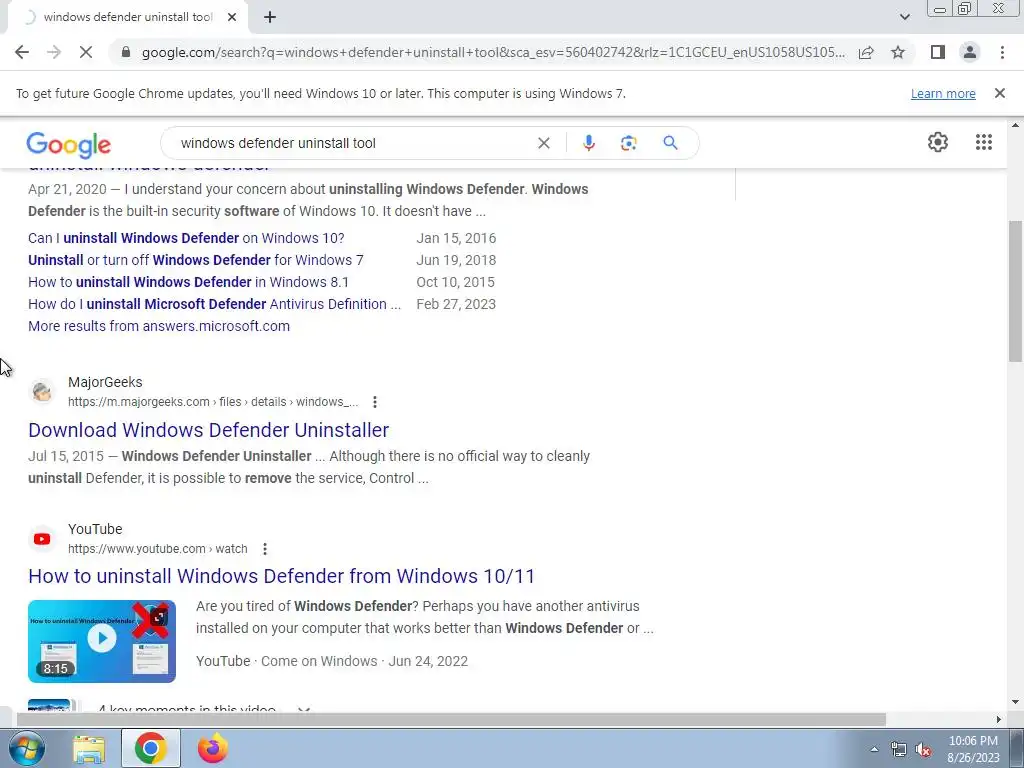Open Download Windows Defender Uninstaller result
This screenshot has width=1024, height=768.
pos(208,430)
